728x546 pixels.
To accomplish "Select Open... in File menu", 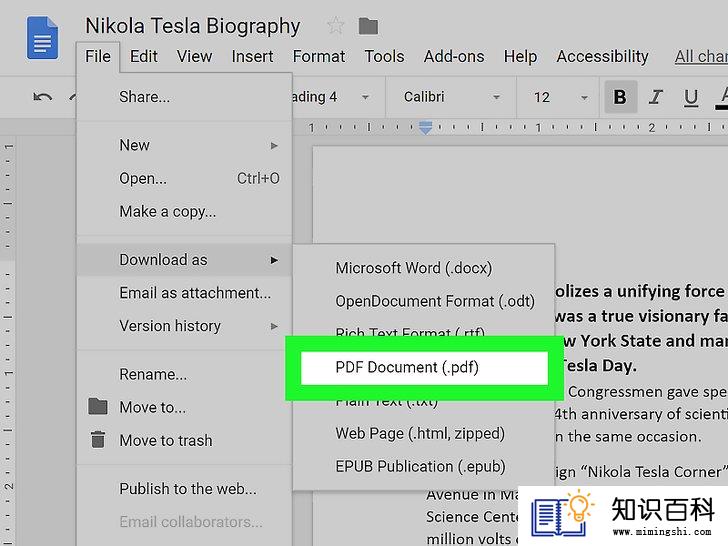I will [x=184, y=178].
